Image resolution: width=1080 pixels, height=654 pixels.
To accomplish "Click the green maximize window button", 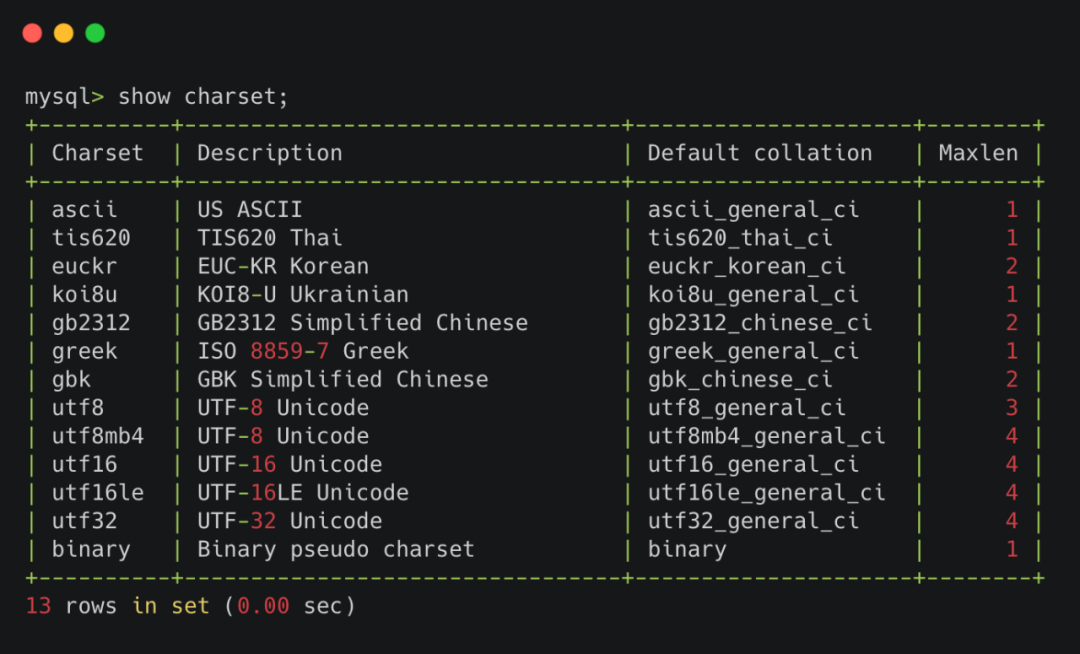I will coord(95,33).
